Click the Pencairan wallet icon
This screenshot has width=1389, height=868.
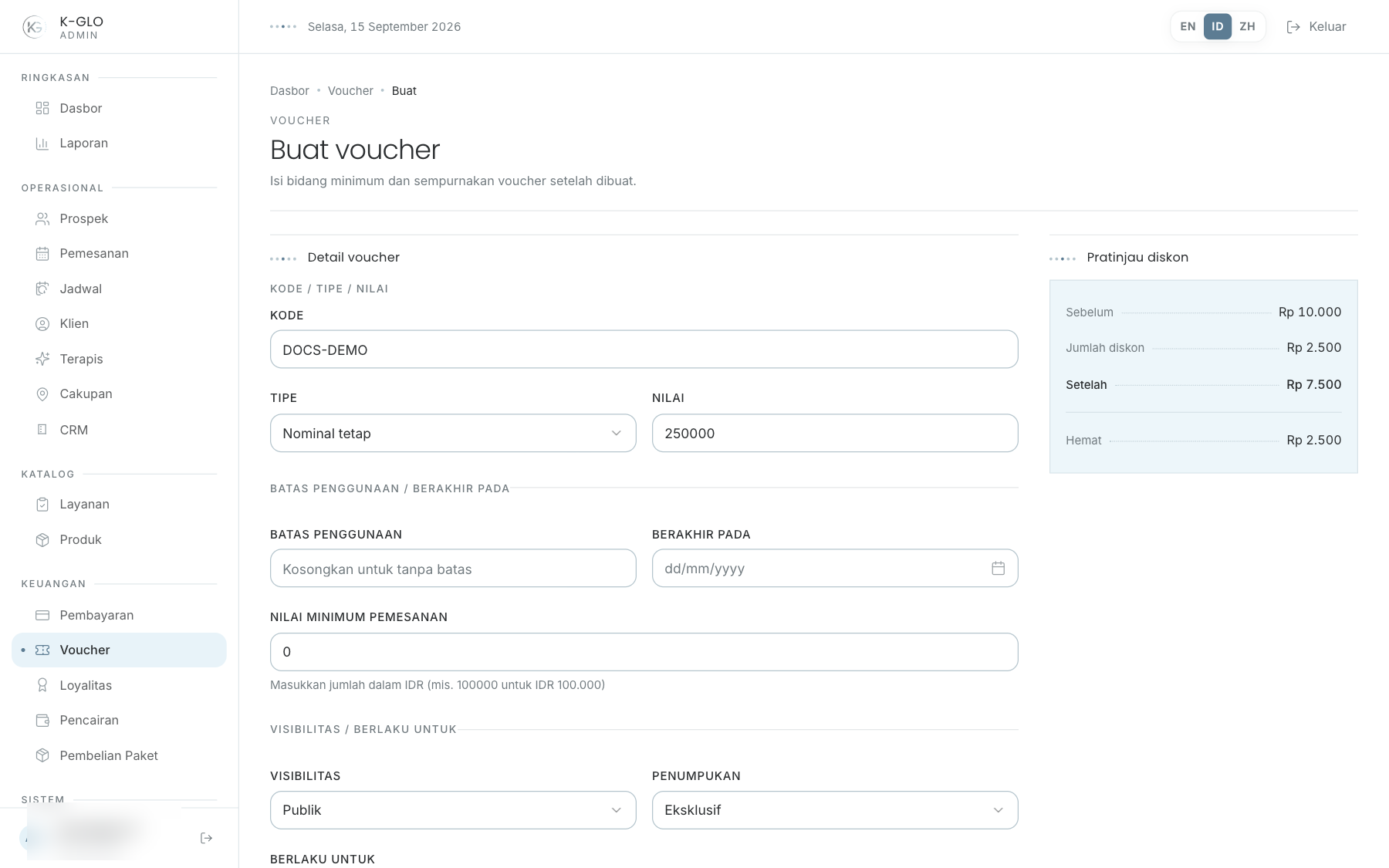pyautogui.click(x=42, y=721)
